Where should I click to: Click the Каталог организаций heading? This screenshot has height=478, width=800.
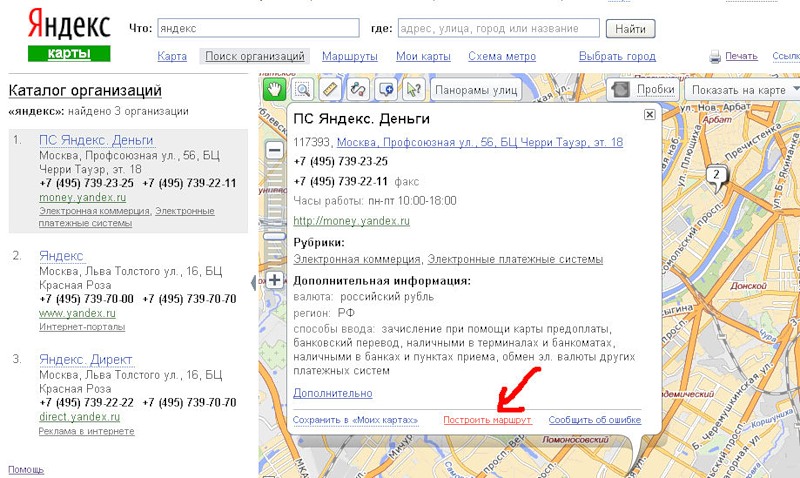pos(85,90)
